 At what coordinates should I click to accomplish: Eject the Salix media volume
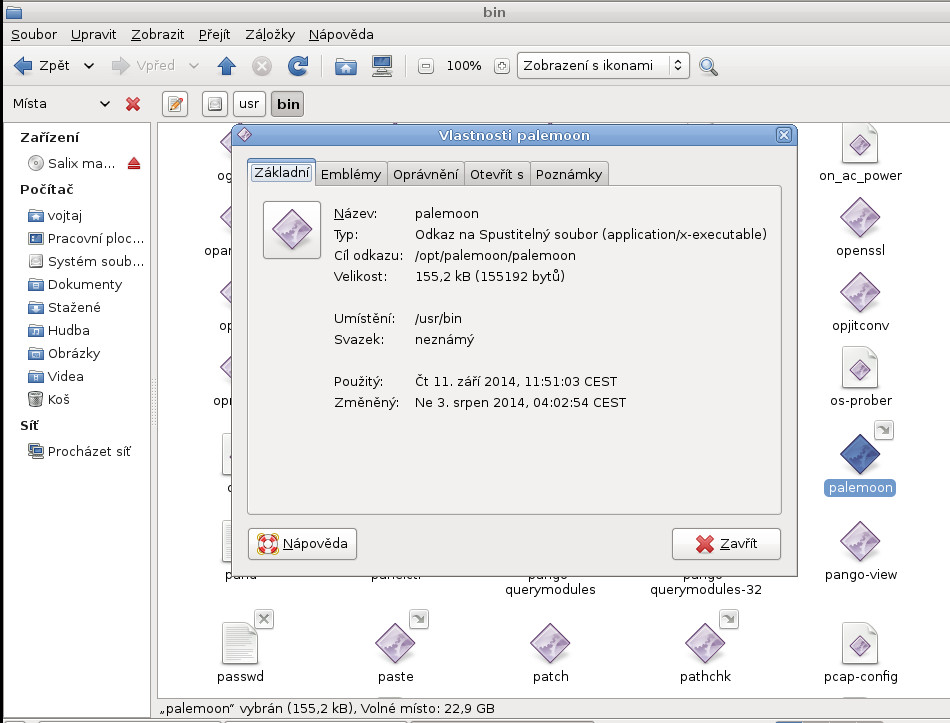134,163
